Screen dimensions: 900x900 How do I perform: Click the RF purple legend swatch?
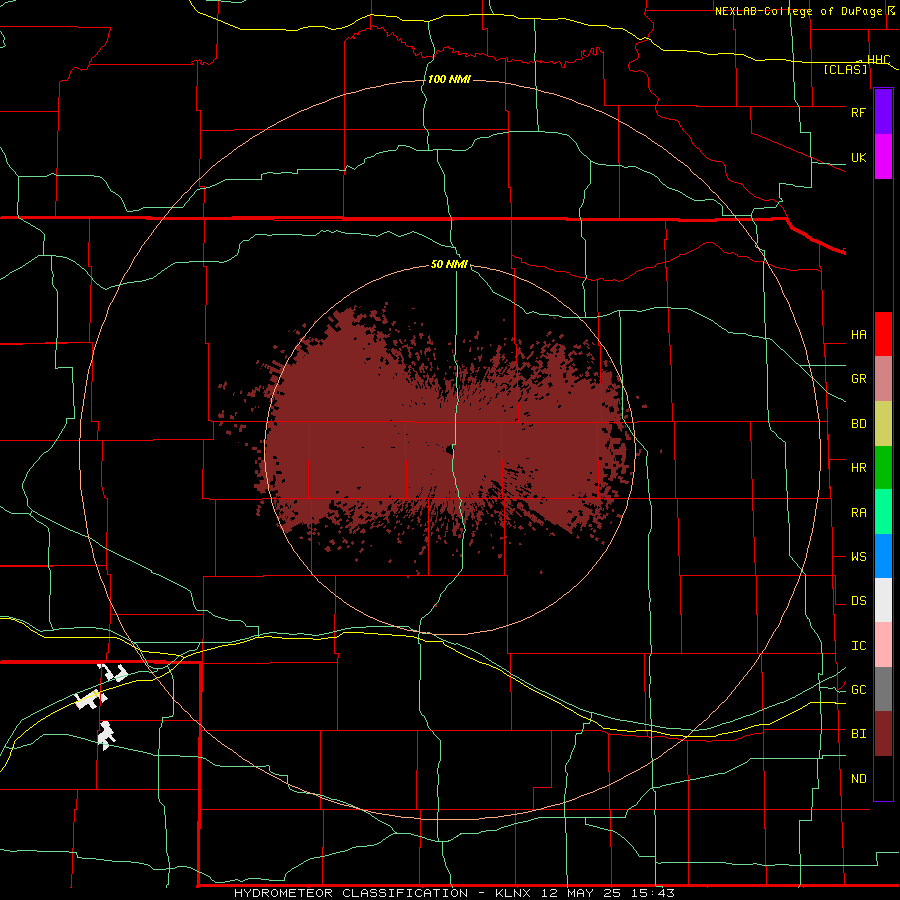coord(883,112)
